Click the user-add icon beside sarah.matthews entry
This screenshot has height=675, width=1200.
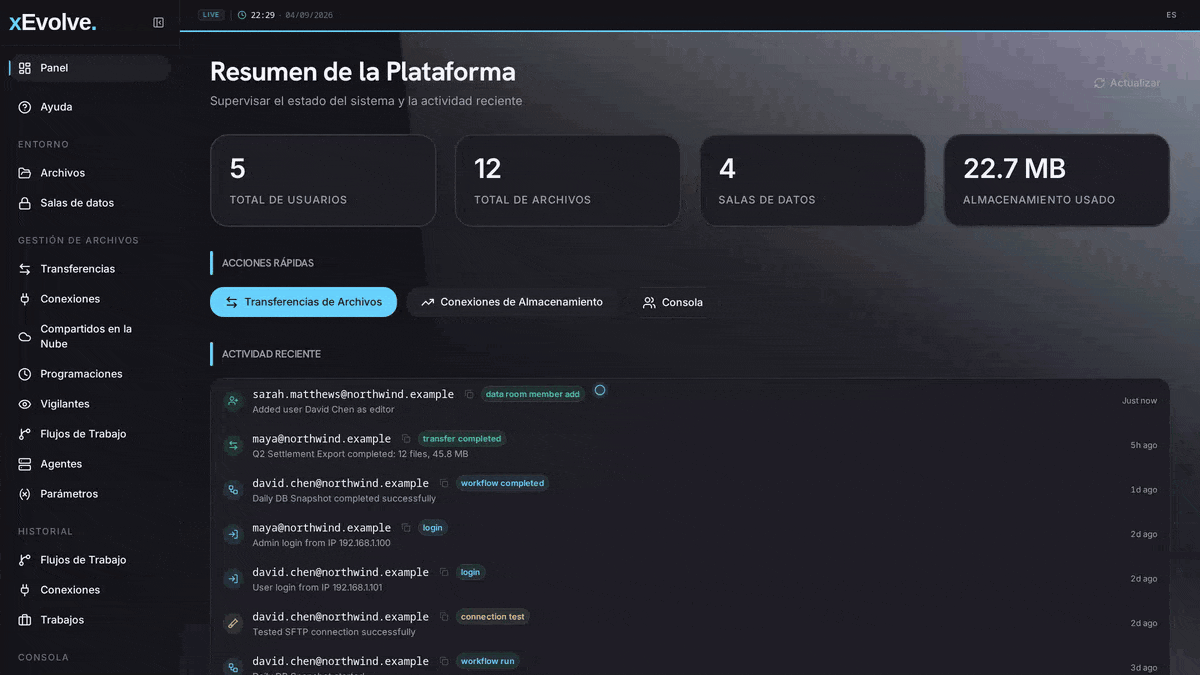(233, 401)
